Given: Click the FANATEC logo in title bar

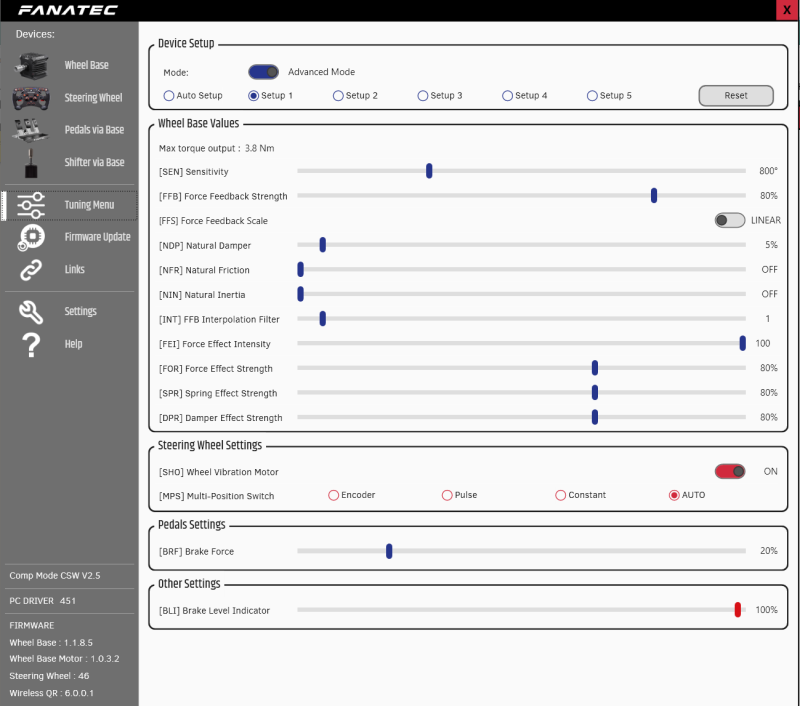Looking at the screenshot, I should pos(68,10).
